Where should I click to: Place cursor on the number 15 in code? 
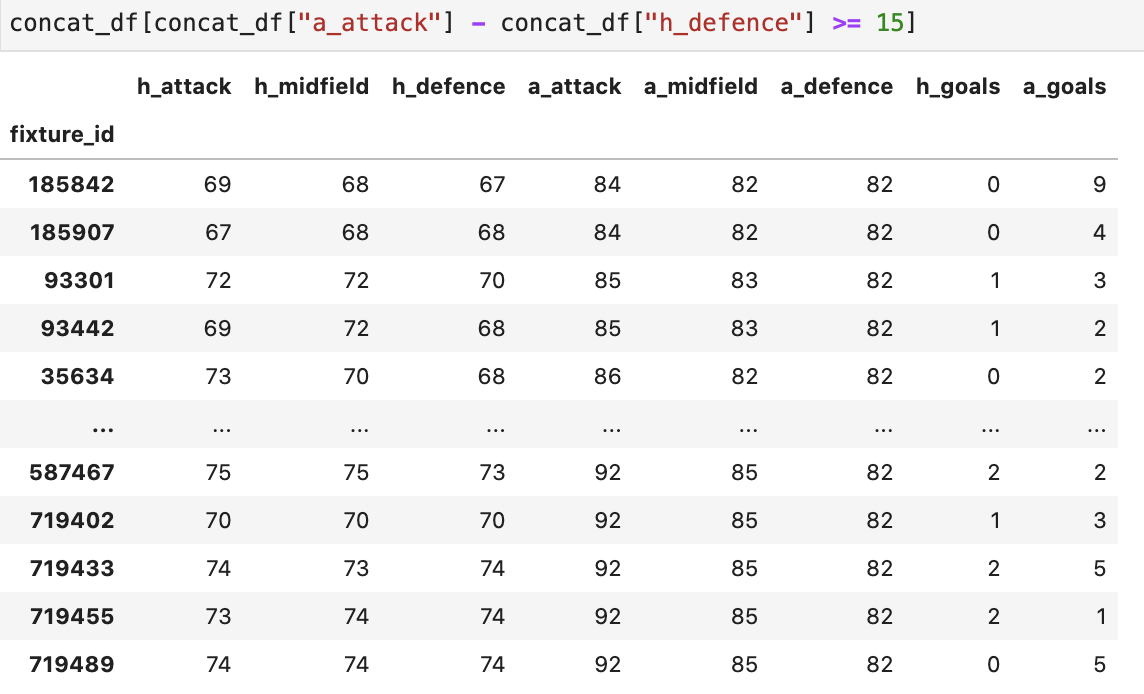(889, 23)
